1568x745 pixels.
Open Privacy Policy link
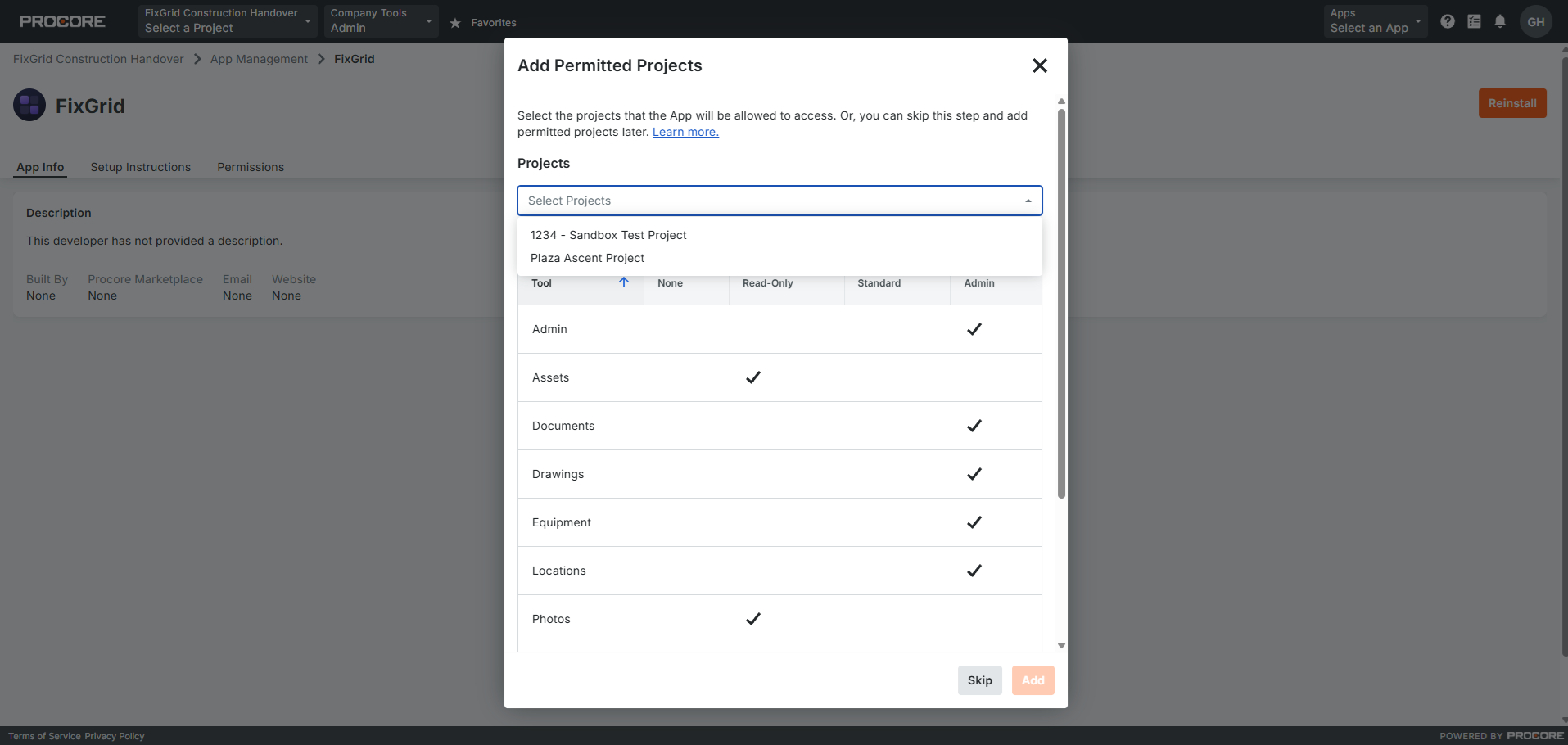115,736
